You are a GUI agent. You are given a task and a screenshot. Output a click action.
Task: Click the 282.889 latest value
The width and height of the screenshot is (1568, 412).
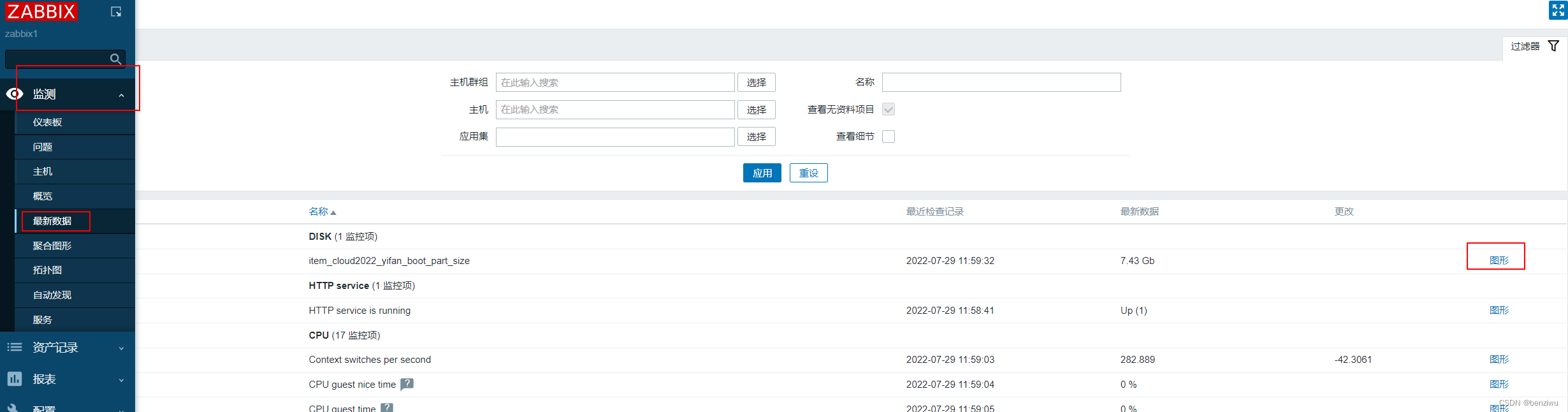1137,360
